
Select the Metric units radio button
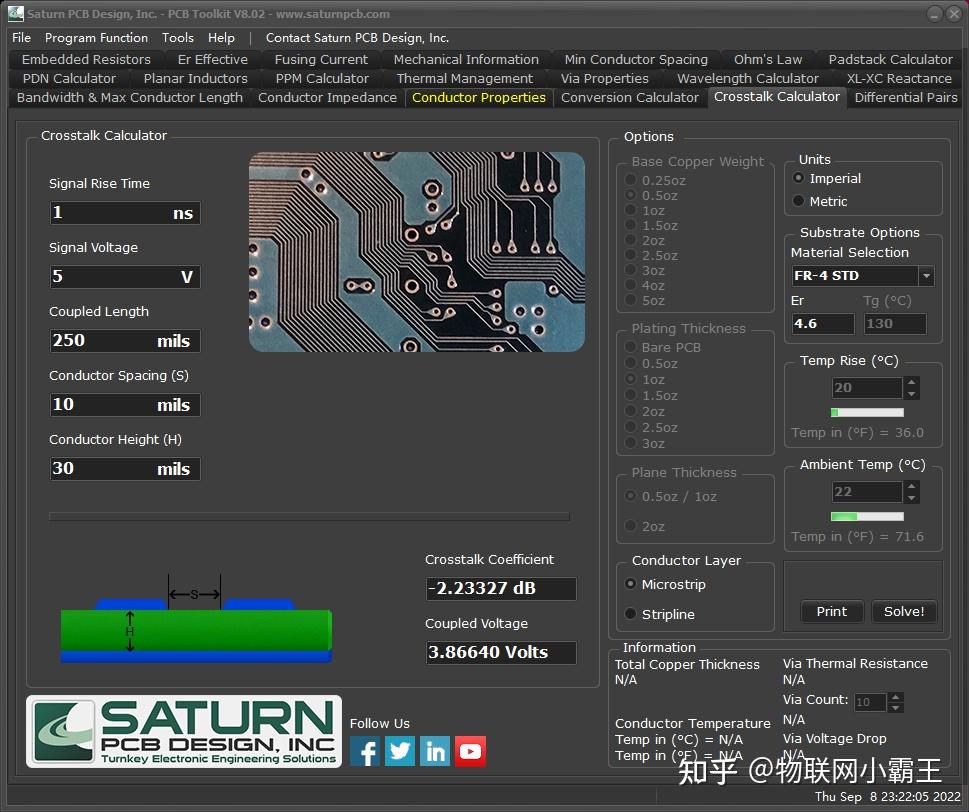798,200
